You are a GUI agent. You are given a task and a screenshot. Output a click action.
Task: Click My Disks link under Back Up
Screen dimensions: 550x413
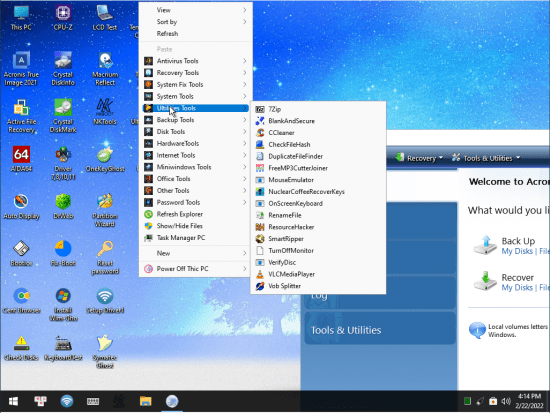tap(517, 251)
